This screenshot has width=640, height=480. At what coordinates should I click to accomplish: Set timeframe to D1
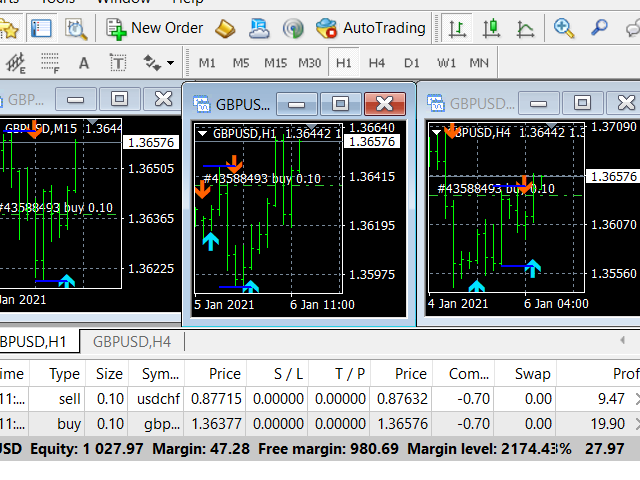(411, 63)
